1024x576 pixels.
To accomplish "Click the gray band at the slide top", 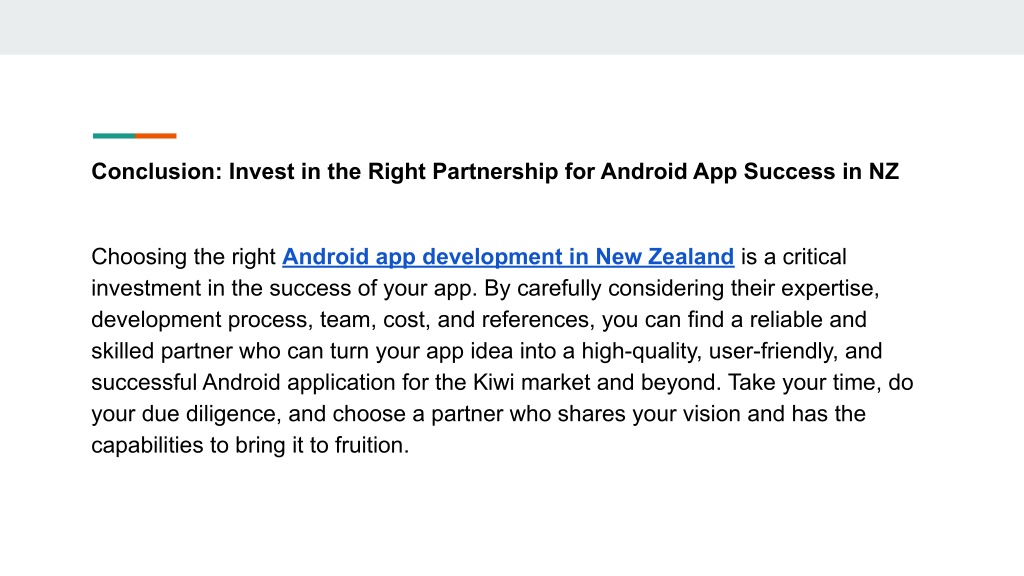I will pos(512,27).
